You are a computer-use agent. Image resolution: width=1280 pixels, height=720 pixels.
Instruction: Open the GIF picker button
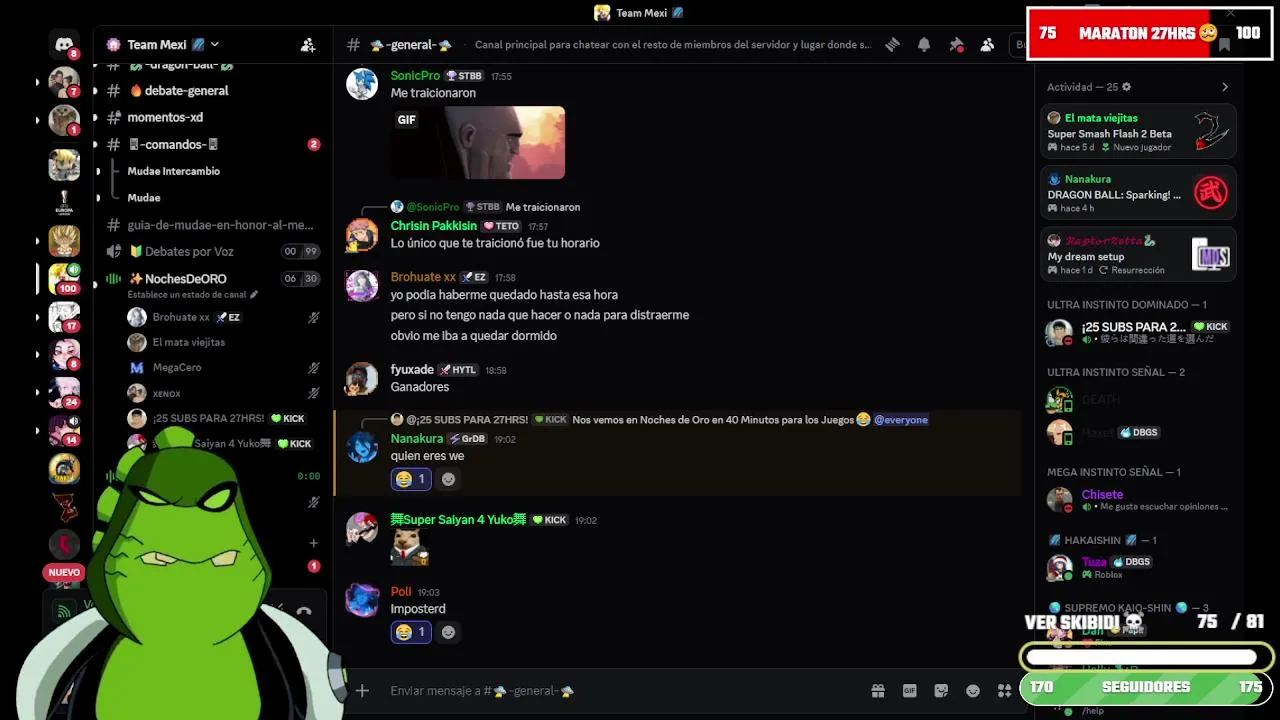[x=910, y=691]
